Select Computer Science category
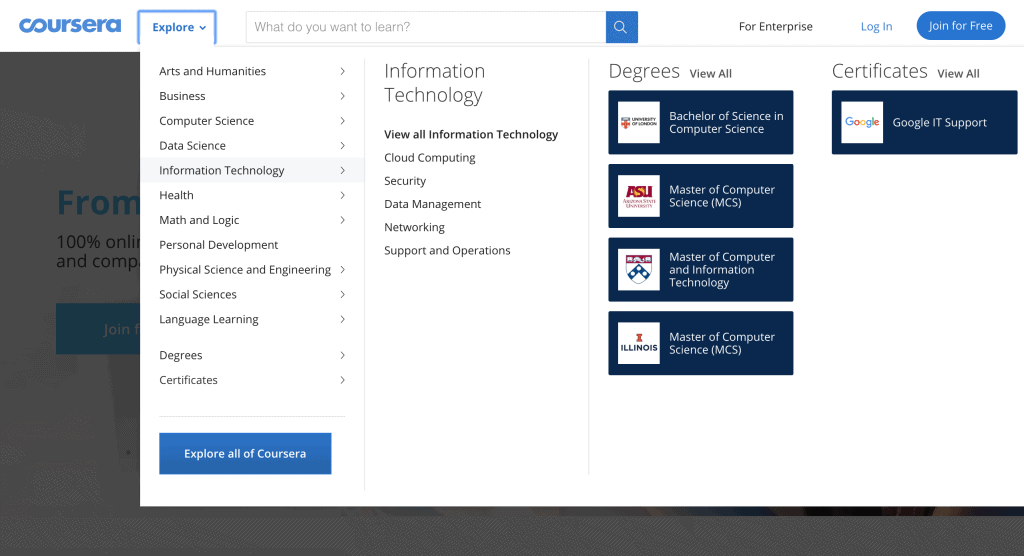 point(206,121)
